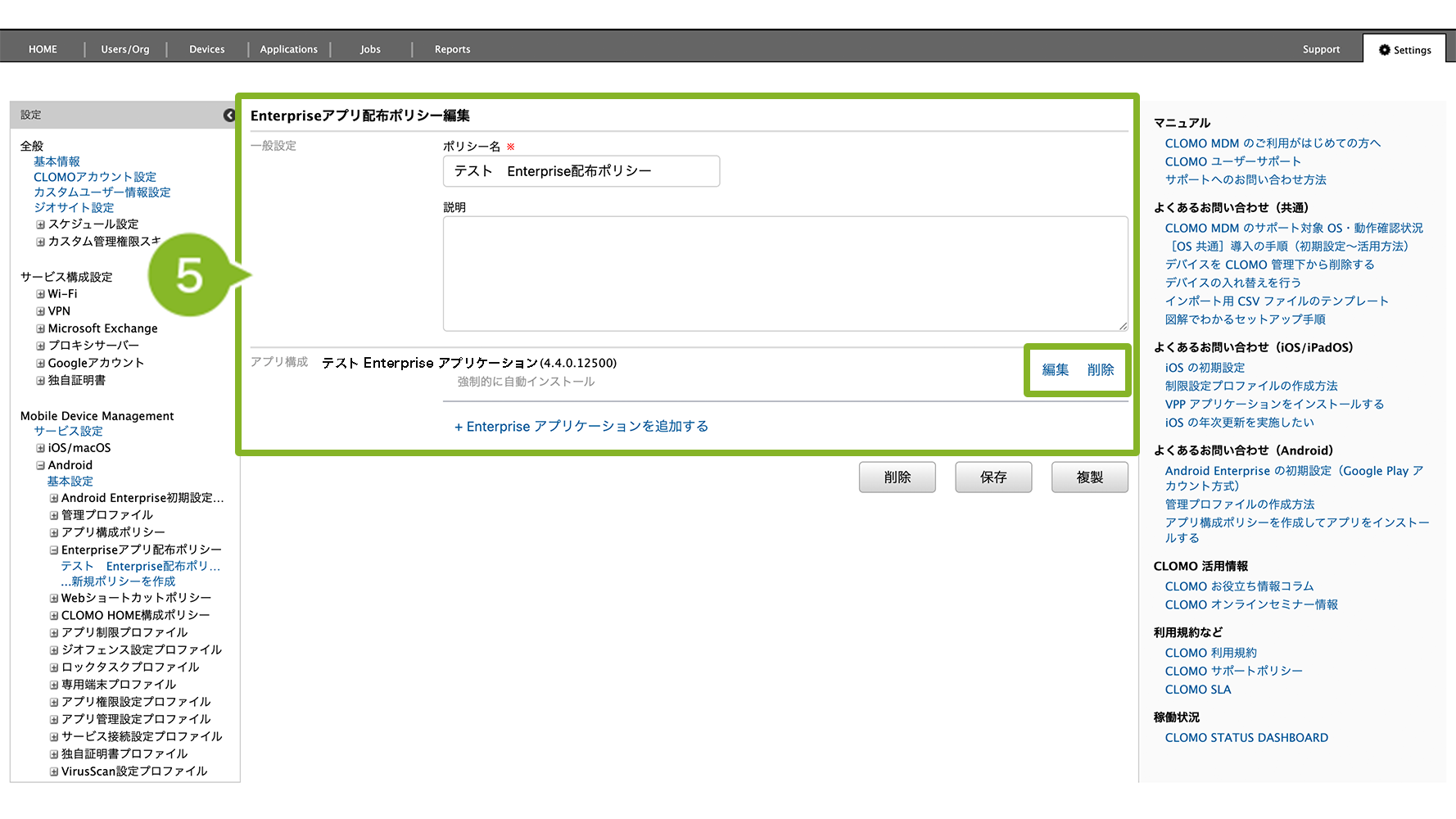1456x819 pixels.
Task: Go to the Reports tab
Action: point(452,49)
